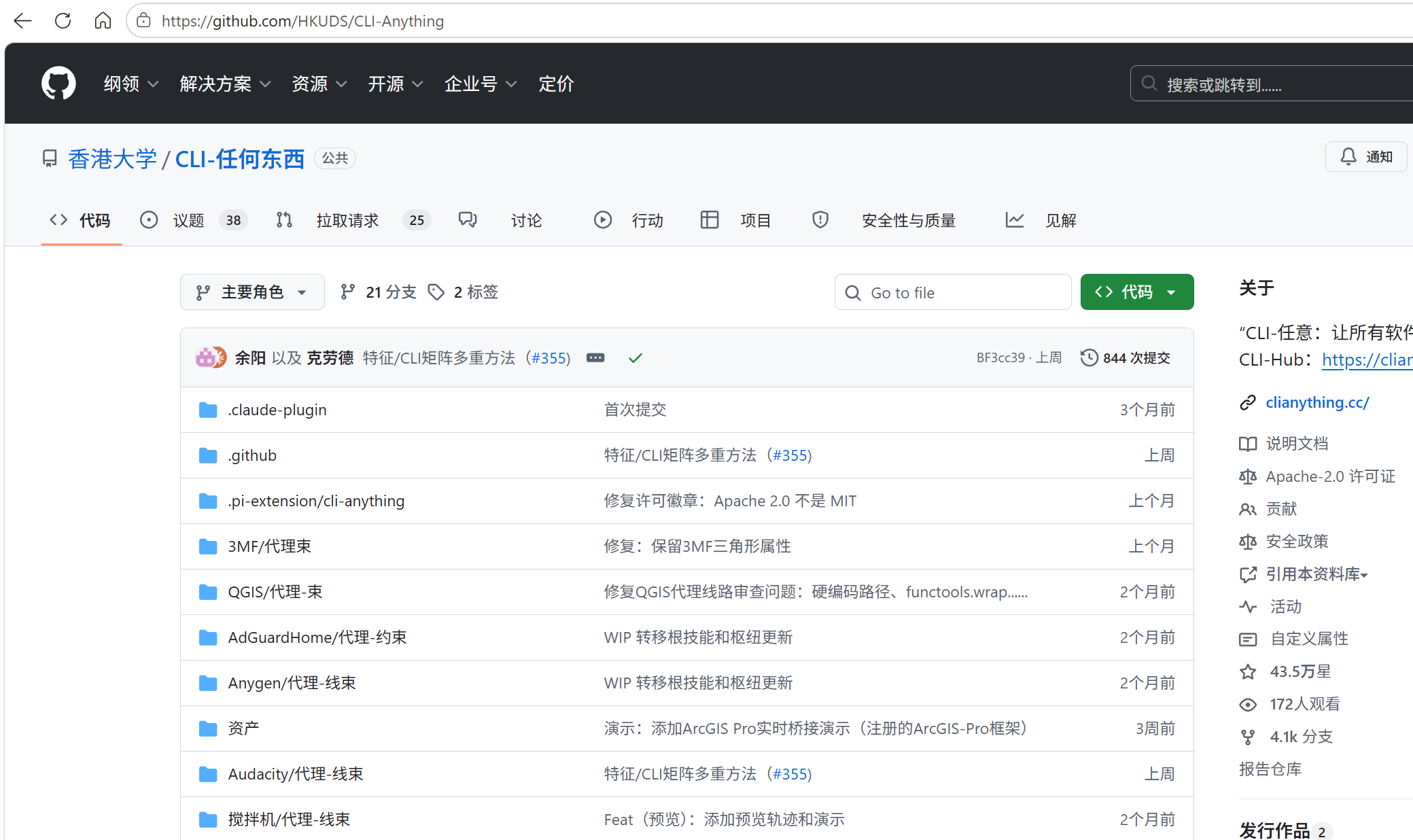Click the search magnifier icon in header
1413x840 pixels.
point(1149,84)
